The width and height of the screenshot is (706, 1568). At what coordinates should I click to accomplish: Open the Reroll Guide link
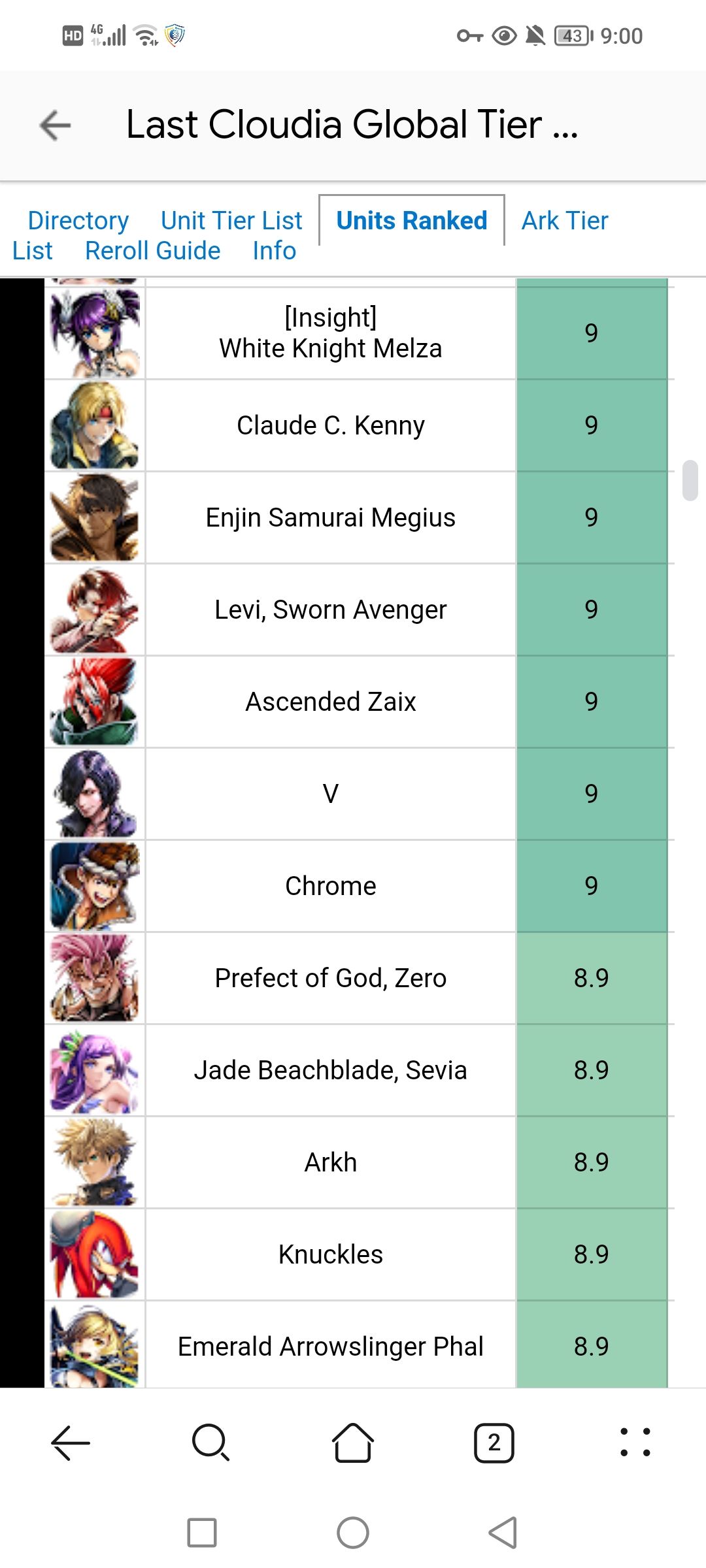pyautogui.click(x=153, y=251)
